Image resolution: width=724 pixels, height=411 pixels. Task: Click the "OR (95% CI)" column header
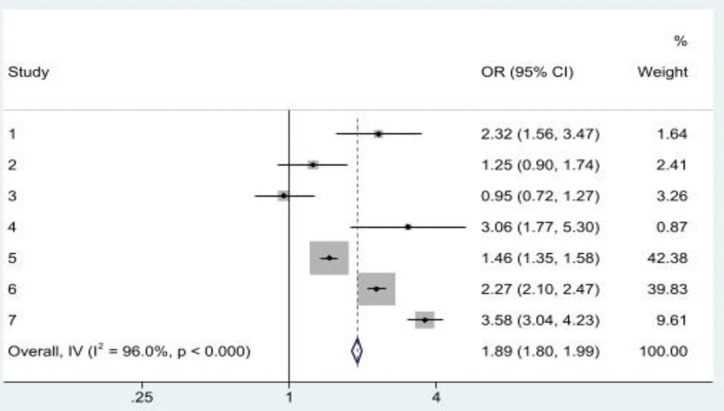click(x=527, y=73)
